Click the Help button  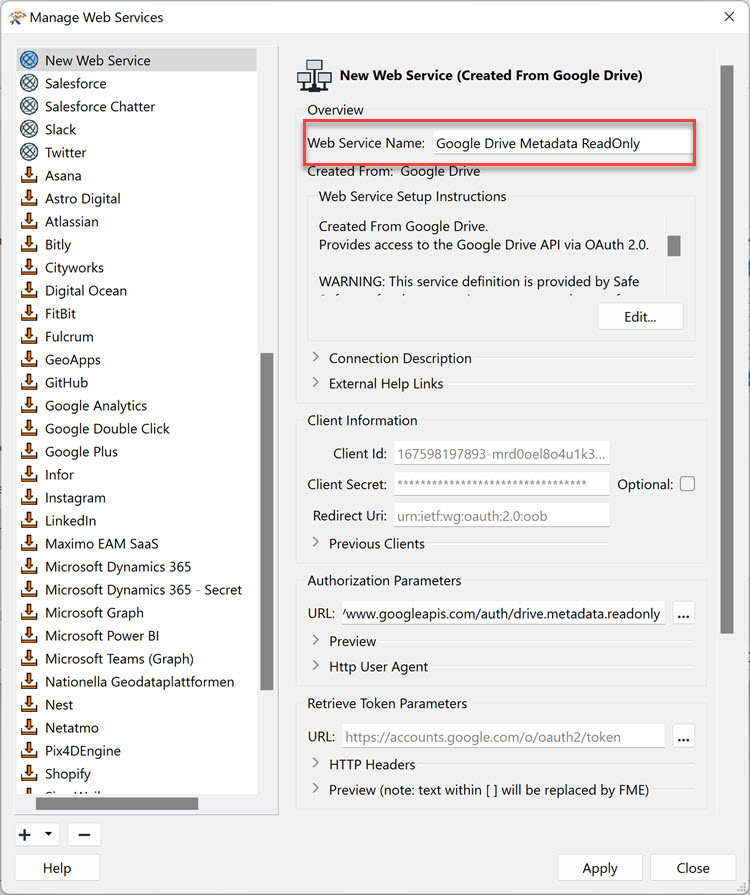[57, 868]
